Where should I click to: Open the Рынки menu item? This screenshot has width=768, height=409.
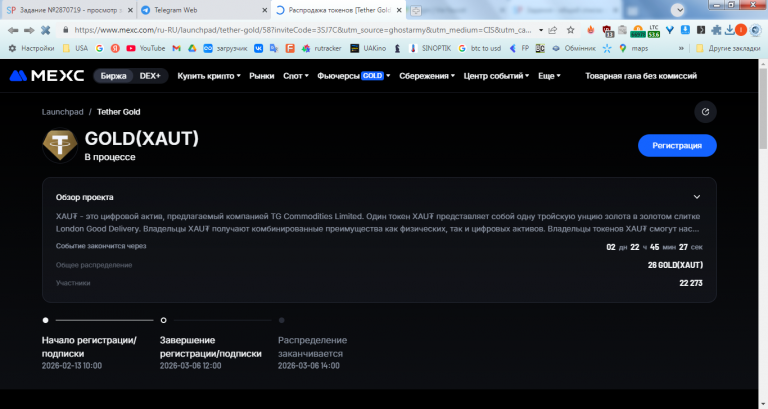[x=262, y=76]
